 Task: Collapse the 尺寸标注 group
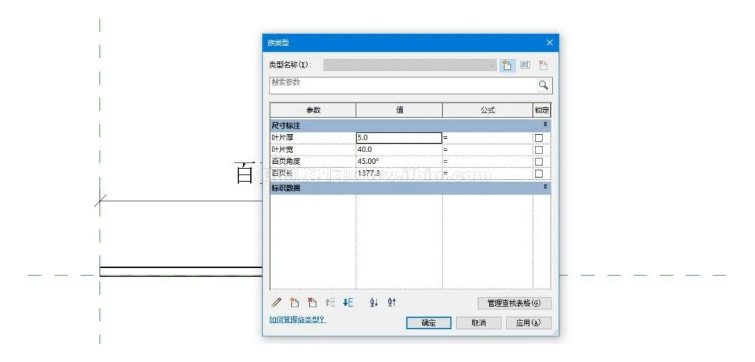coord(545,125)
